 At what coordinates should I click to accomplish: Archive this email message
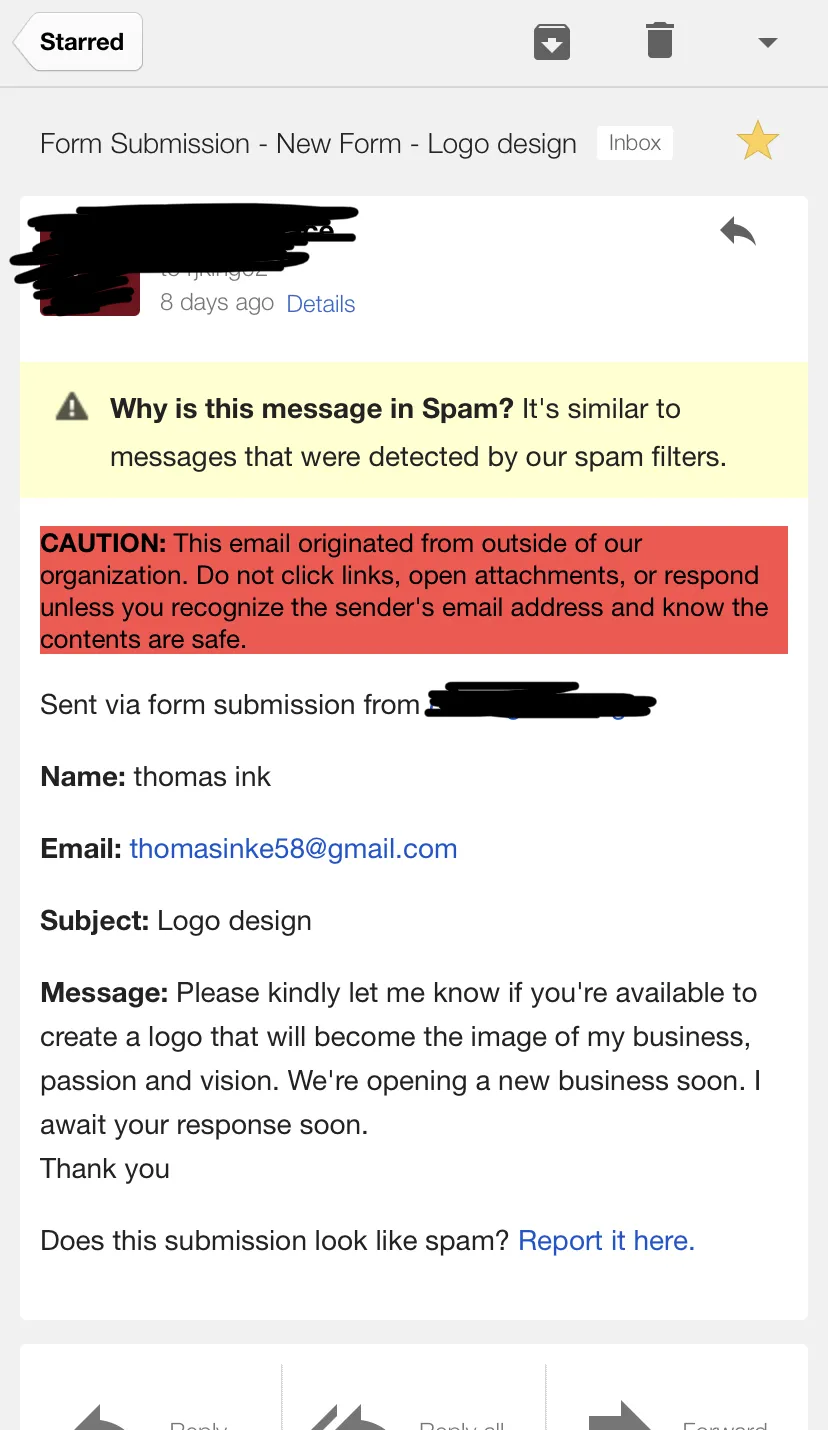point(551,42)
